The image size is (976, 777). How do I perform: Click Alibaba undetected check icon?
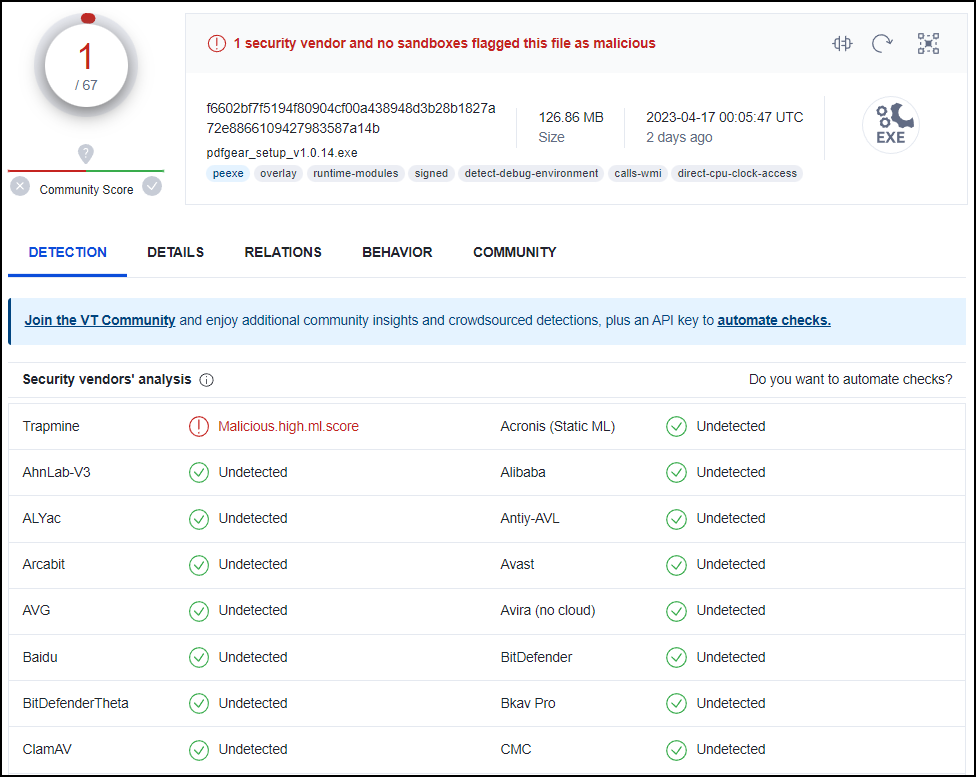point(676,473)
